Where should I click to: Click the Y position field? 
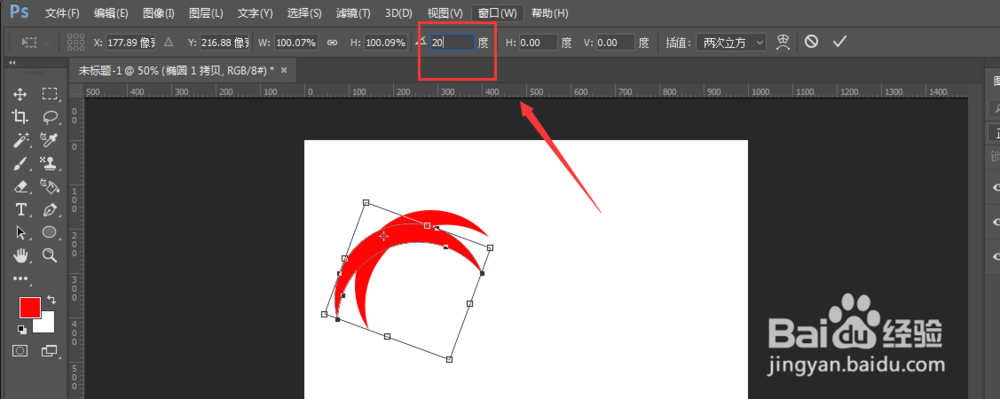(225, 43)
